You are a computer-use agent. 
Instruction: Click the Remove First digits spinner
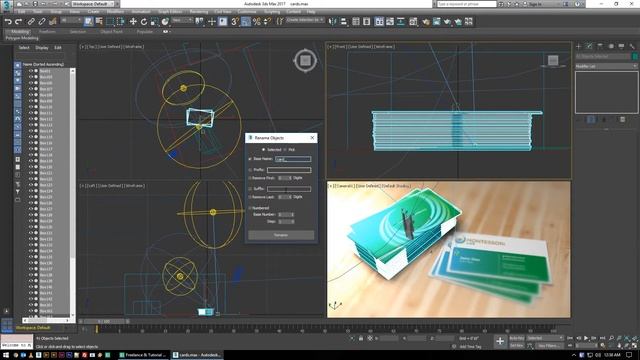[285, 178]
